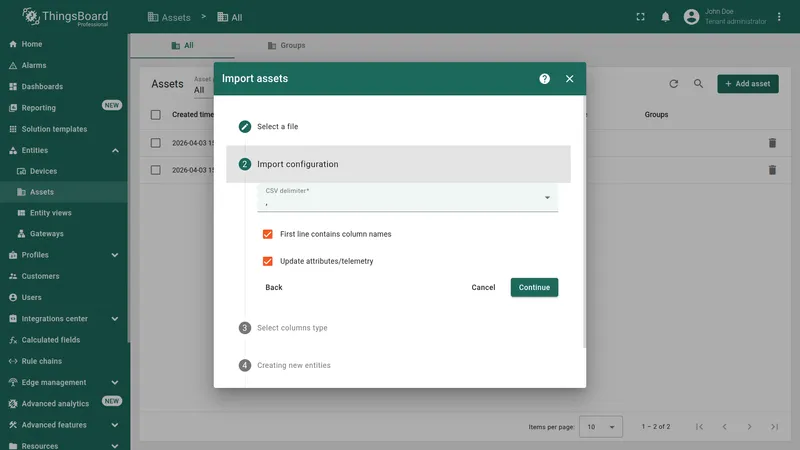
Task: Collapse the Entities section chevron
Action: [115, 151]
